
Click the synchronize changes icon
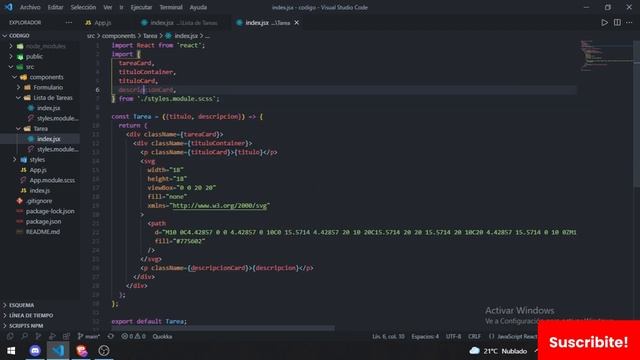[110, 336]
